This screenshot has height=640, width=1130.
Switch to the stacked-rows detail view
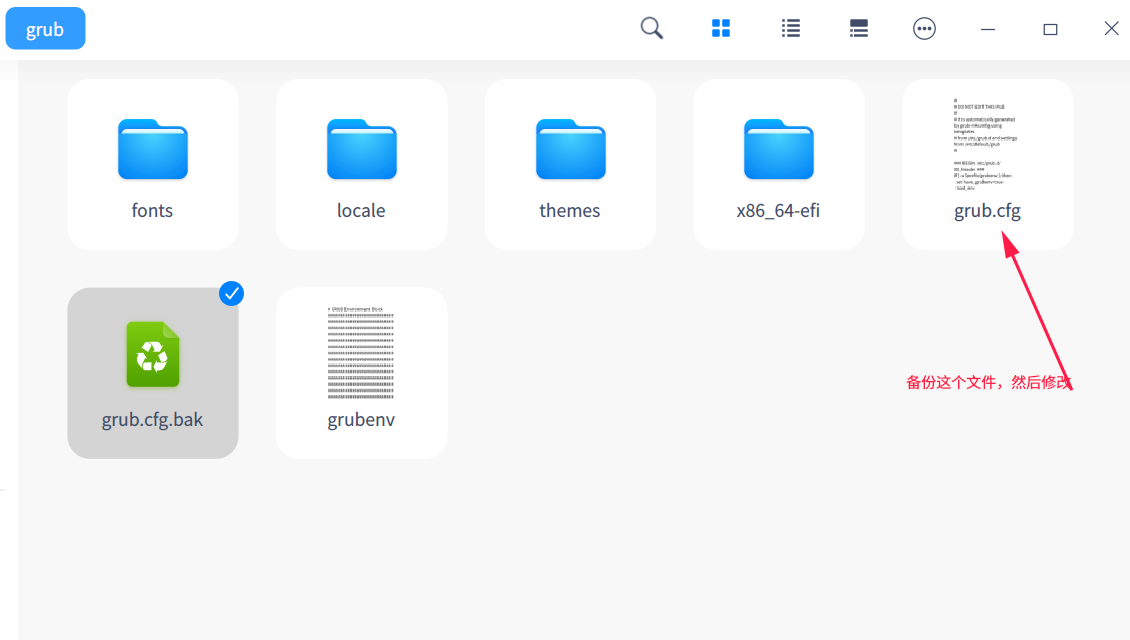pyautogui.click(x=858, y=28)
